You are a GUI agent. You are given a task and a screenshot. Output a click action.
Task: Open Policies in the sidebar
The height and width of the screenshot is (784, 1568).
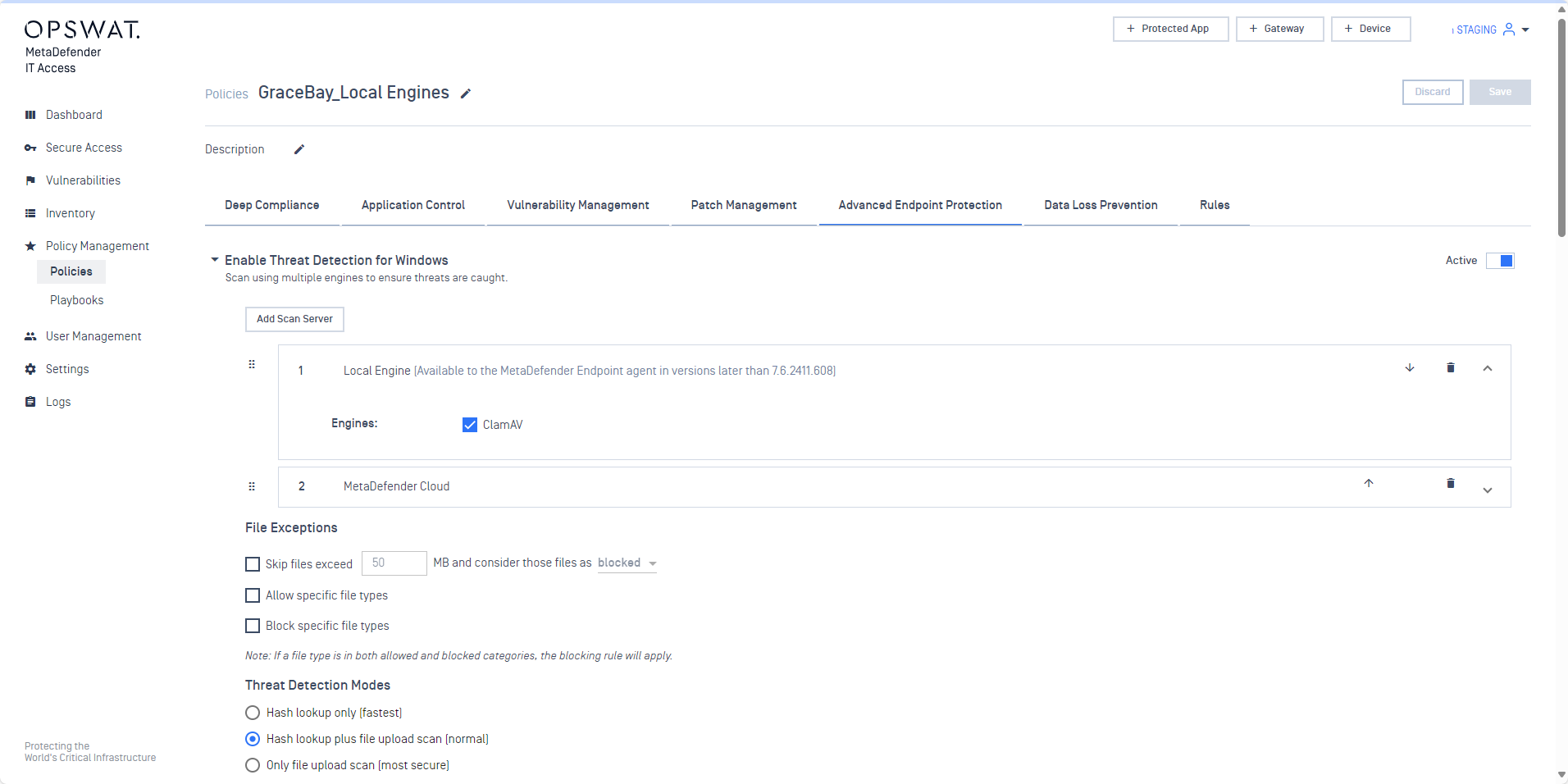[x=71, y=271]
